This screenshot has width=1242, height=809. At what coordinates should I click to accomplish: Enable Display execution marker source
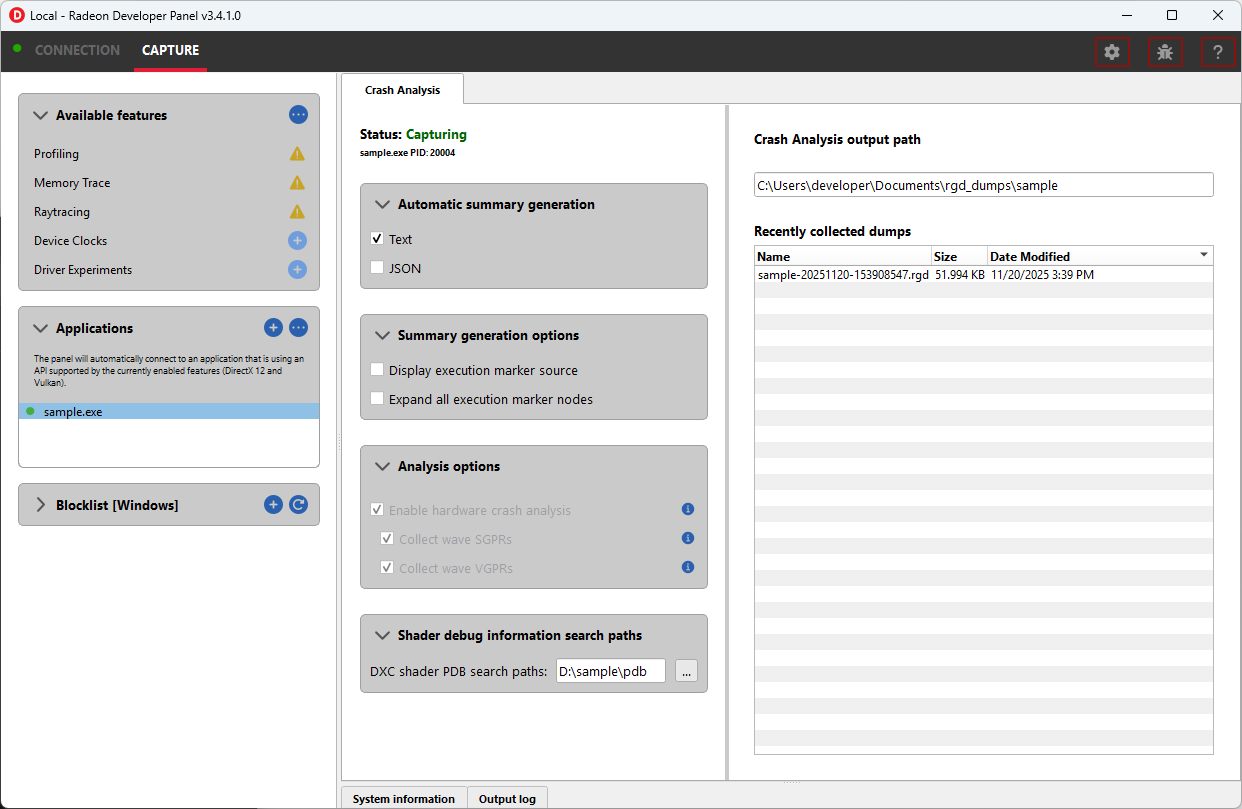(377, 370)
